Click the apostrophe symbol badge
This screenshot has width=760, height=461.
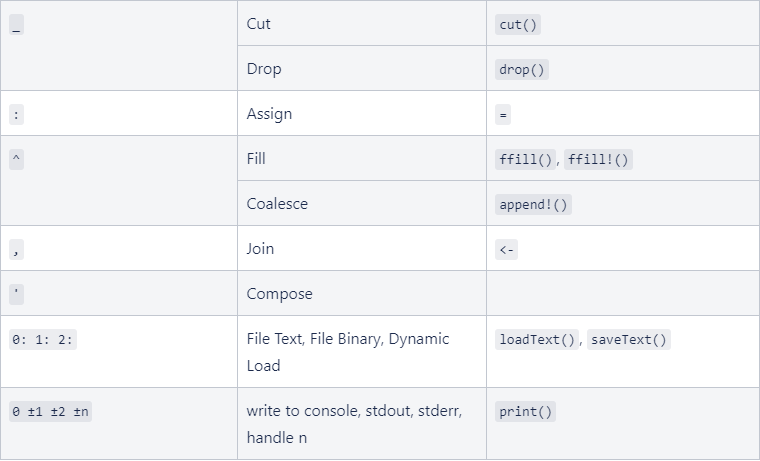[x=16, y=294]
